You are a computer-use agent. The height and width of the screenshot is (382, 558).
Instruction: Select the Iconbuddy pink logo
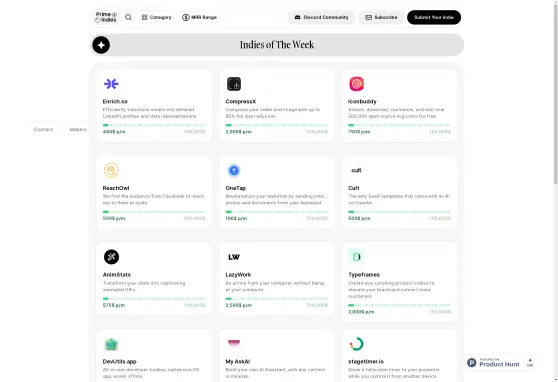point(357,84)
